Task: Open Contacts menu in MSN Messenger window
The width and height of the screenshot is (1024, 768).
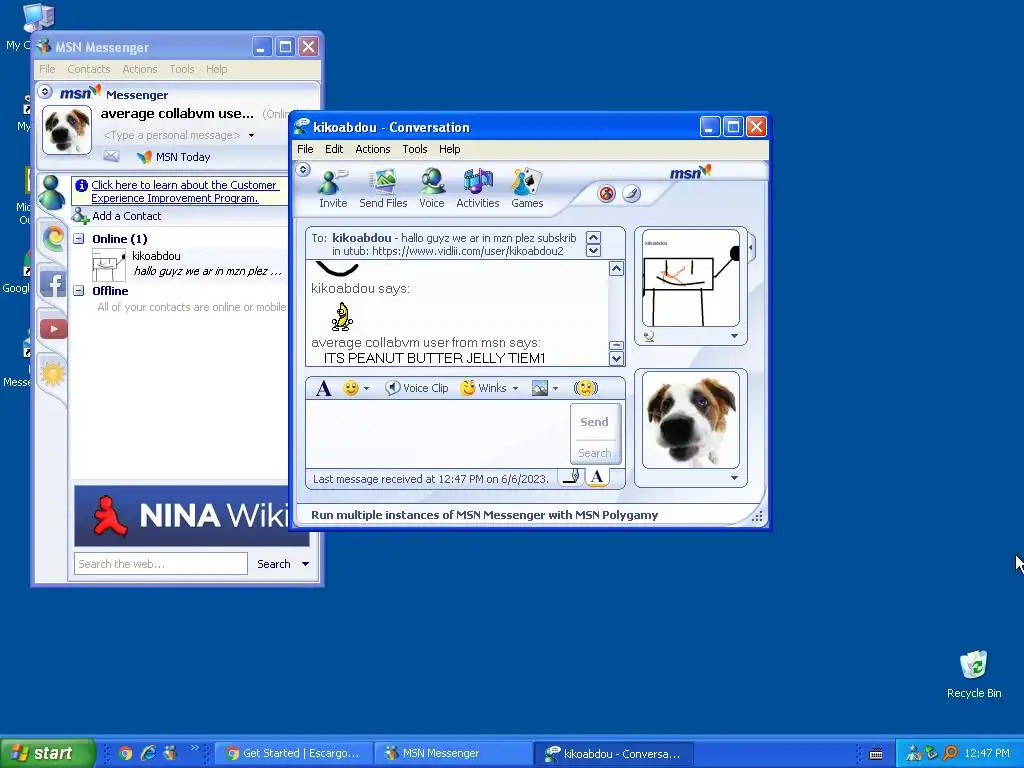Action: 88,69
